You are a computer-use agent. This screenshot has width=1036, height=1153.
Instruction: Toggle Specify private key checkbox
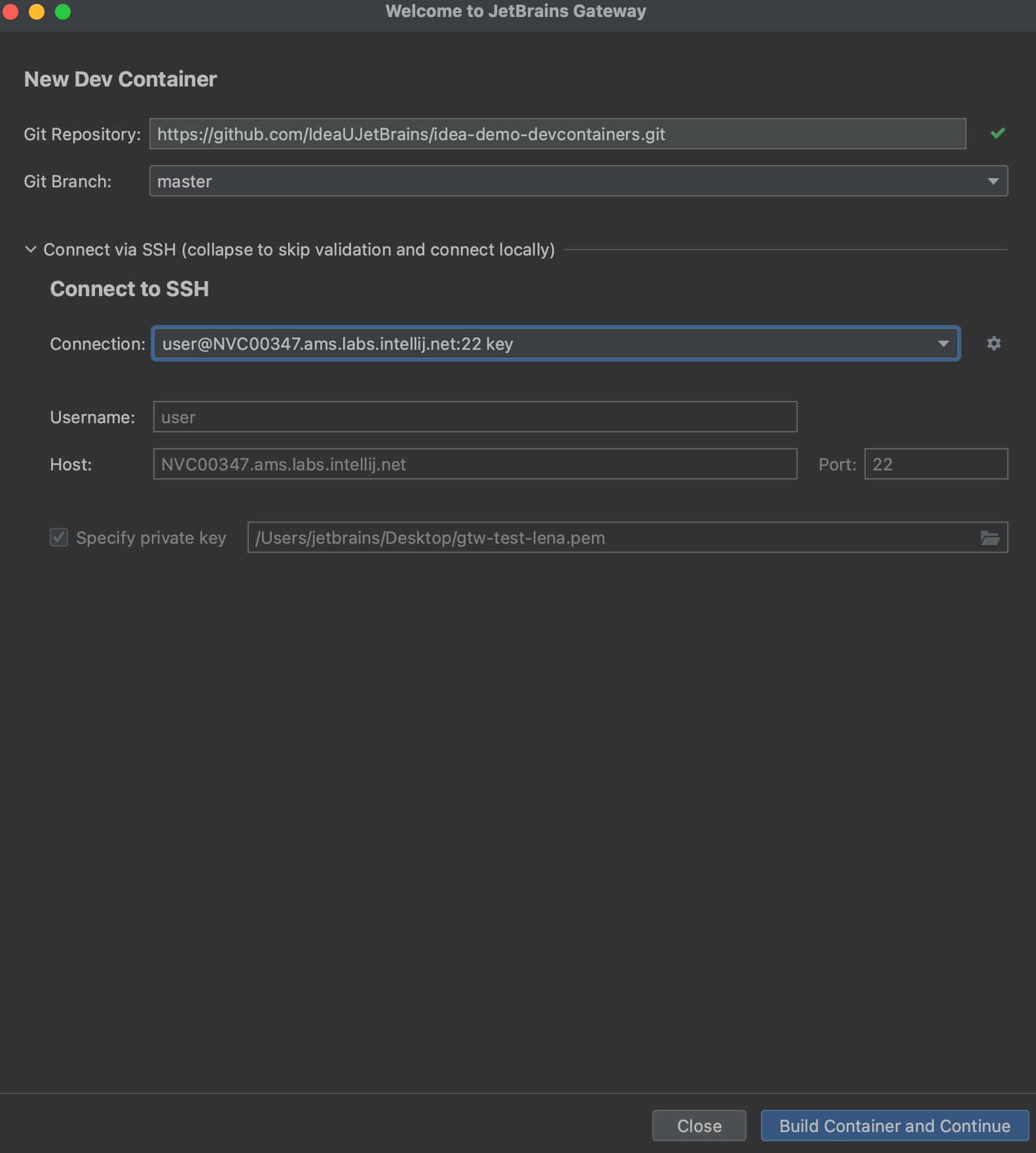59,538
